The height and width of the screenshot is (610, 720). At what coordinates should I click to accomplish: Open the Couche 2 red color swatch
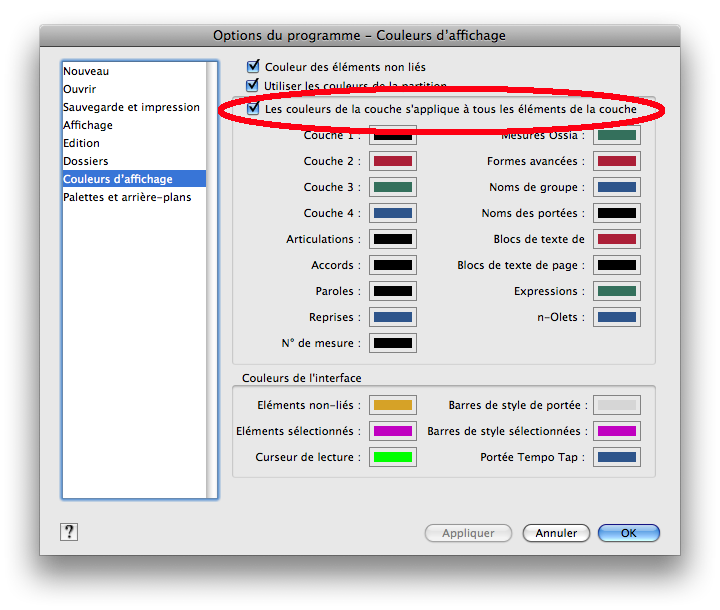(x=393, y=161)
